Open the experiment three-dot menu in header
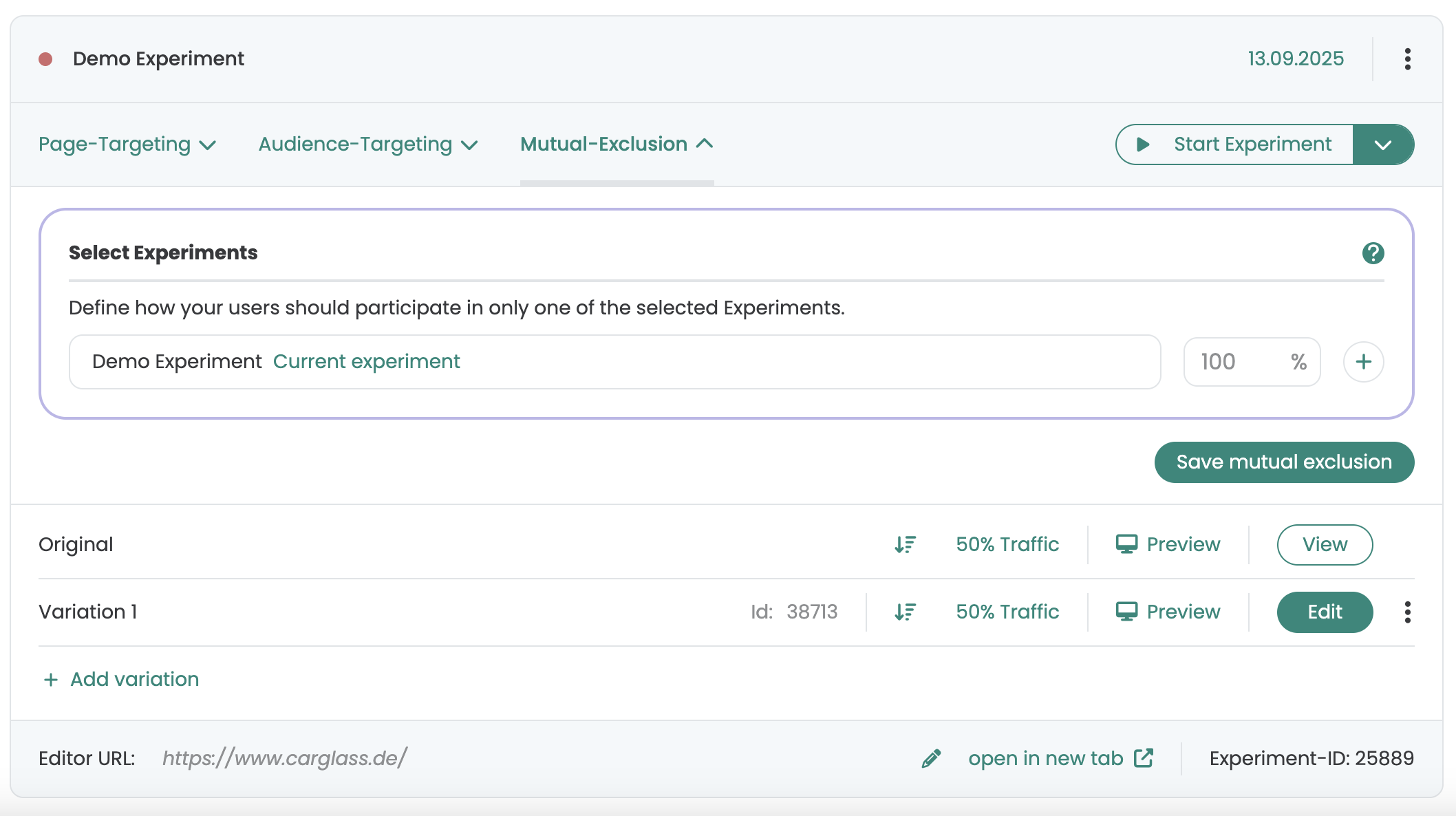Viewport: 1456px width, 816px height. point(1407,59)
